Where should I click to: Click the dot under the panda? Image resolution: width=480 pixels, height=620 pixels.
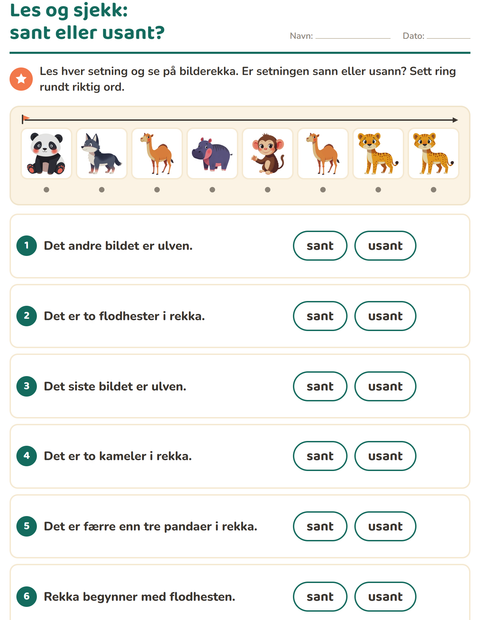point(46,190)
